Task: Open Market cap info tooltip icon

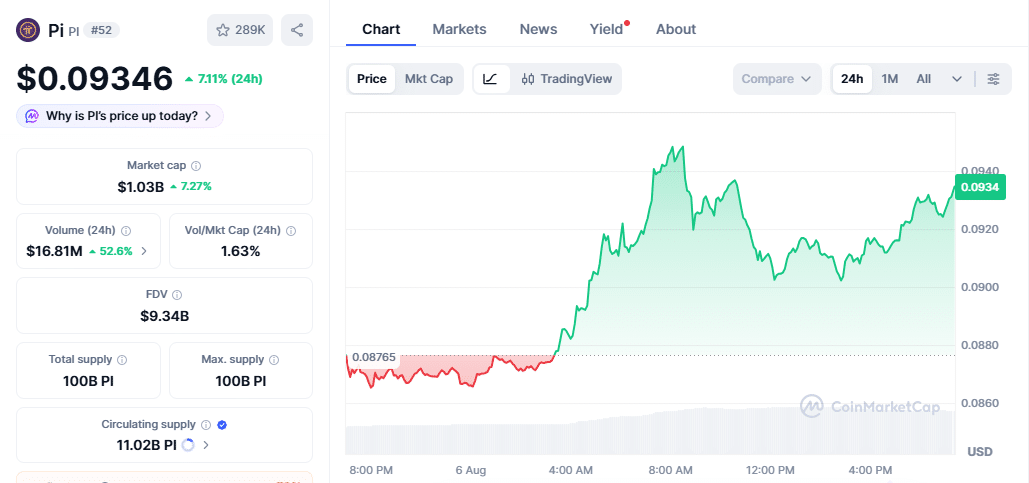Action: (x=196, y=166)
